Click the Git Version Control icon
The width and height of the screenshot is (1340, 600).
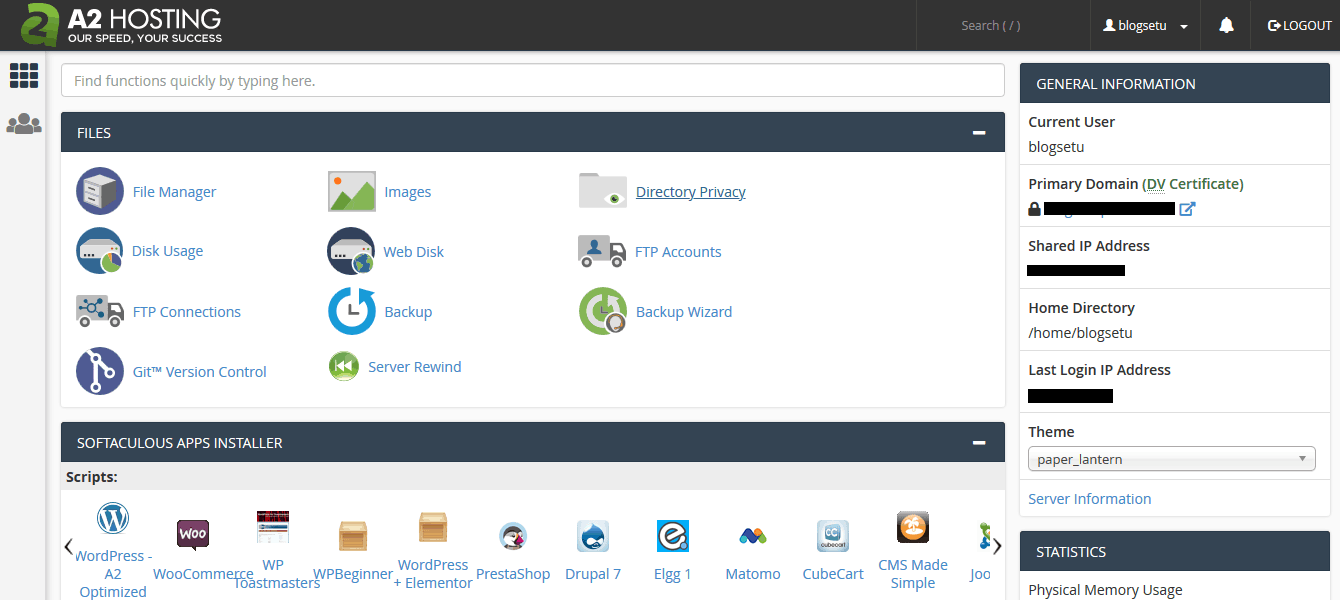(100, 371)
